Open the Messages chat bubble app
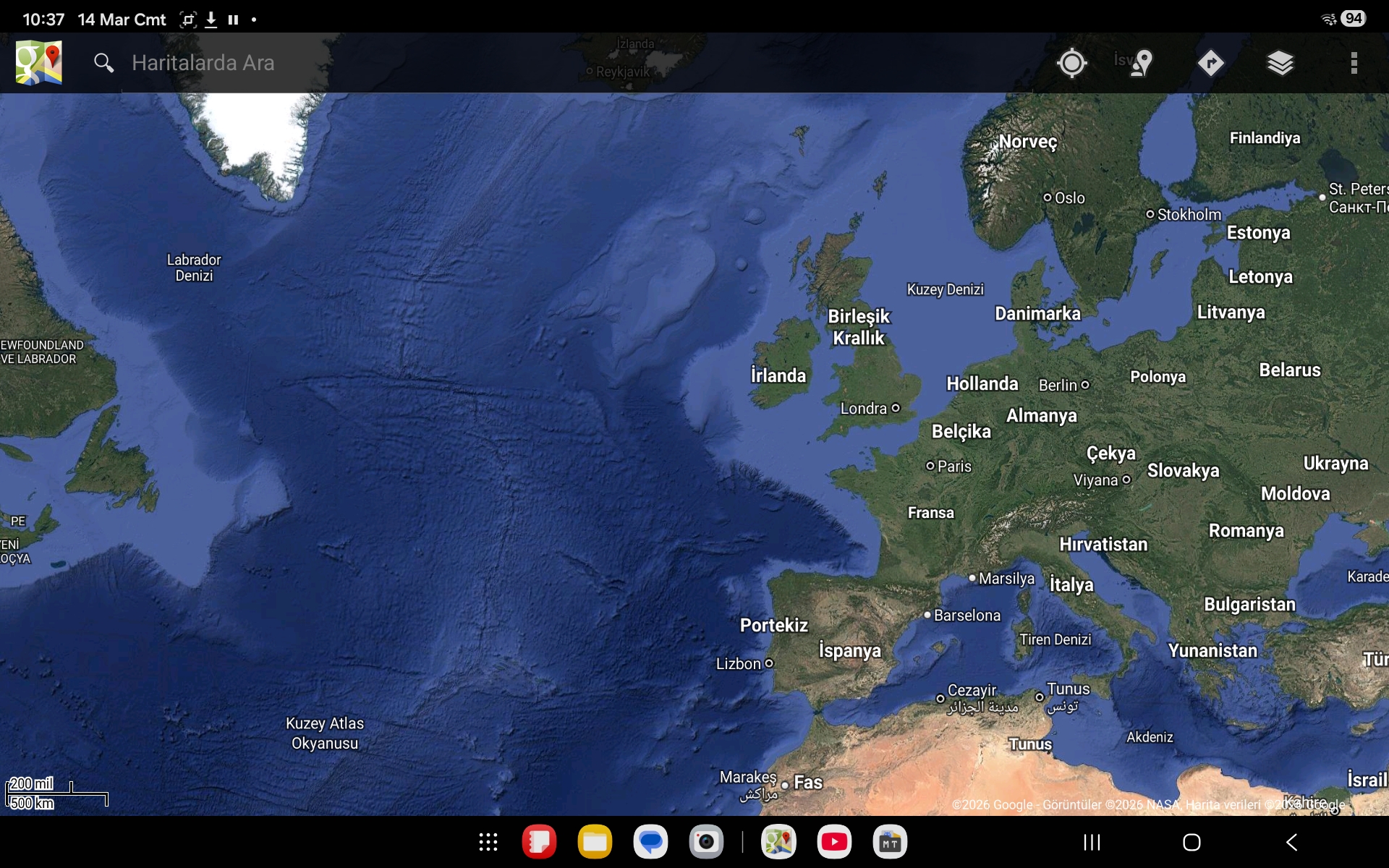 pyautogui.click(x=650, y=842)
